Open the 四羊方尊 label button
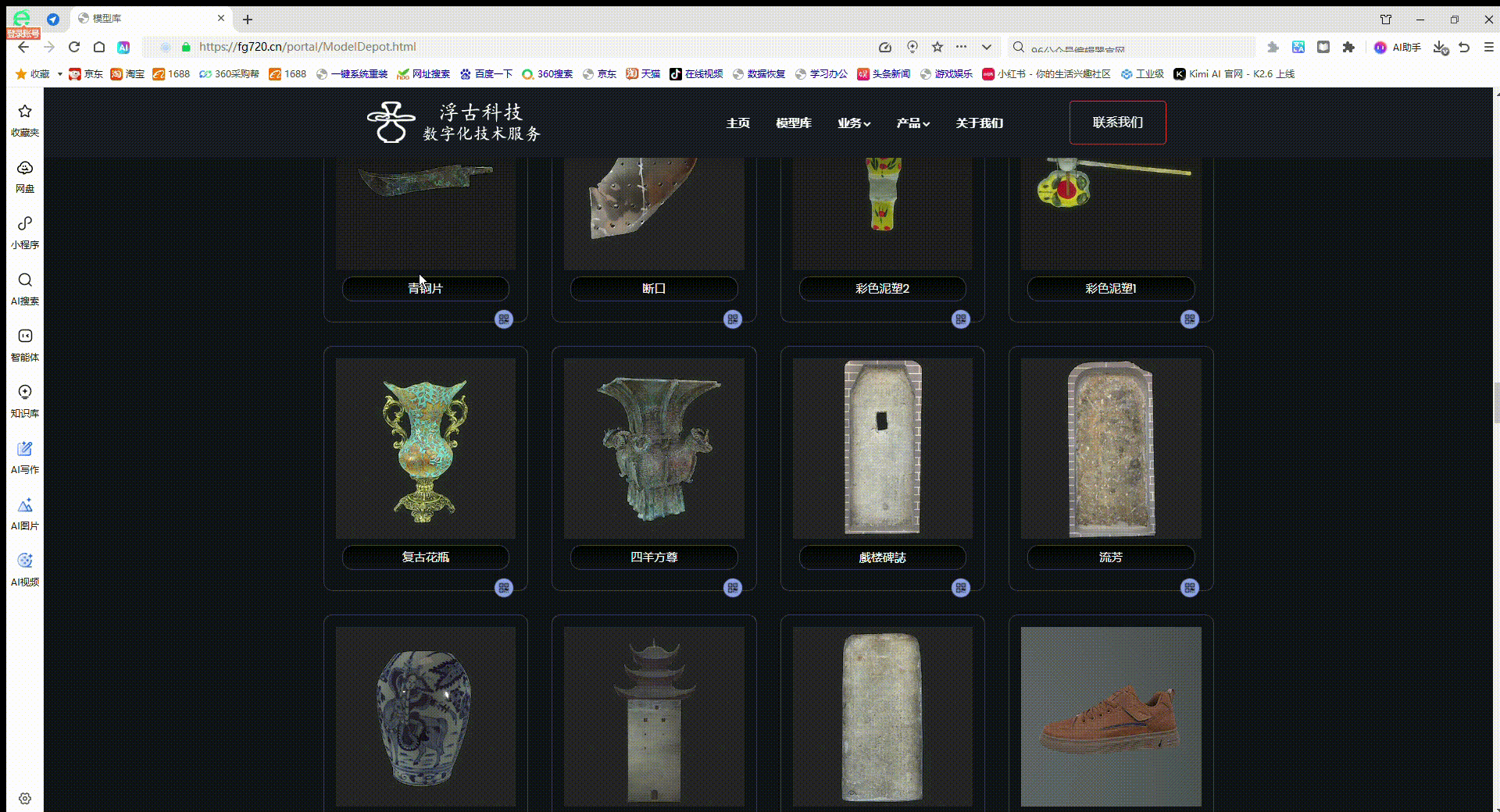 pyautogui.click(x=654, y=557)
